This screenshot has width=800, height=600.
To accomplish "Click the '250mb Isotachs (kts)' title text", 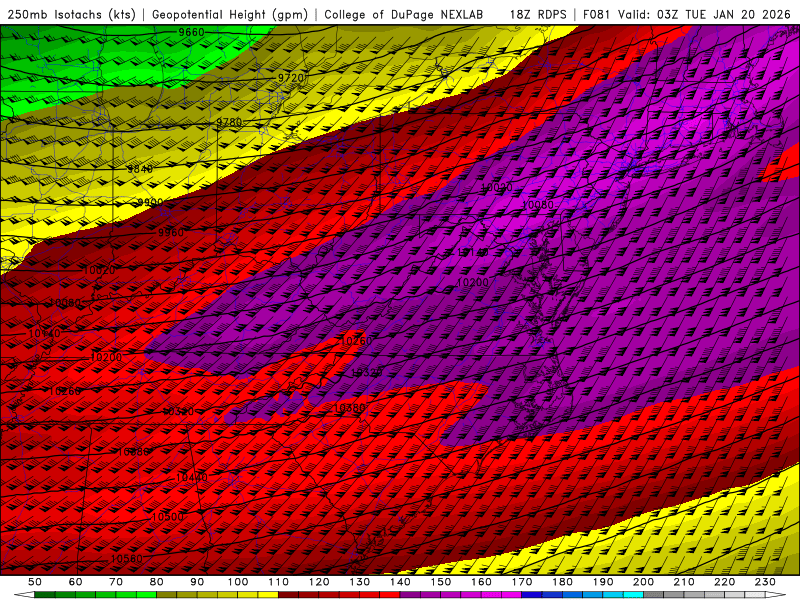I will [72, 14].
